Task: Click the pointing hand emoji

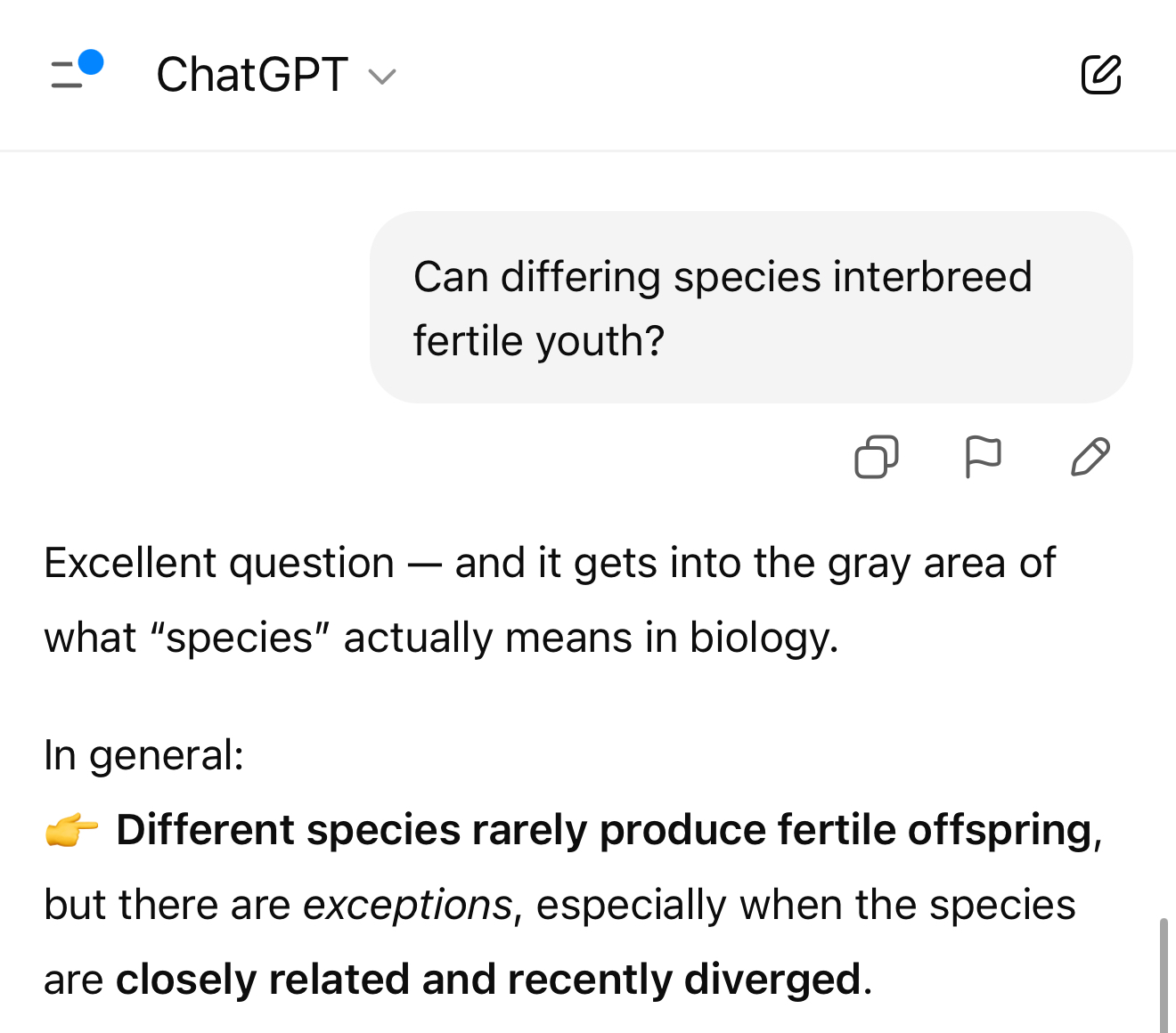Action: click(71, 830)
